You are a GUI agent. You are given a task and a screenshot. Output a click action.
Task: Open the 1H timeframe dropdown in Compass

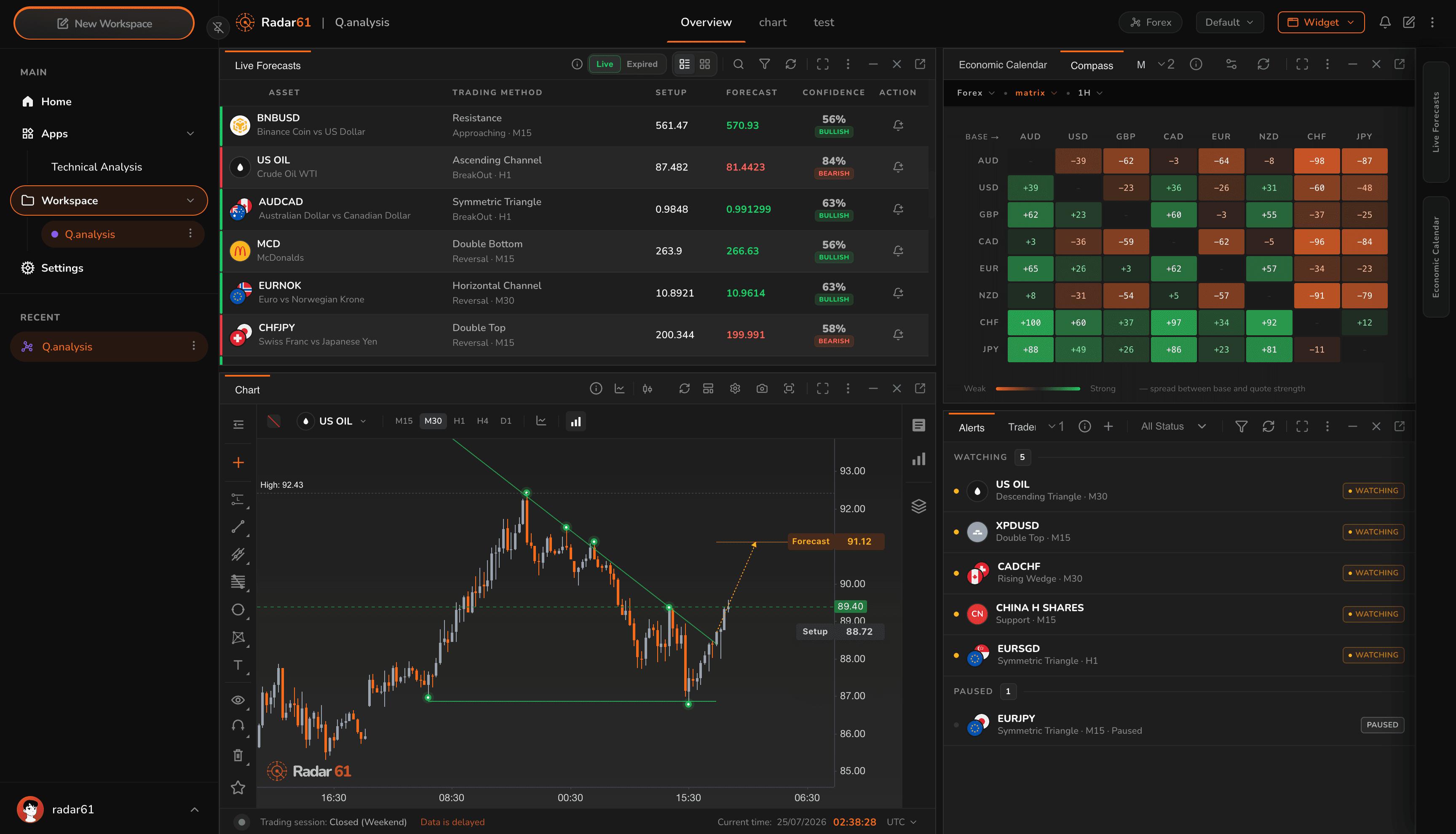[x=1090, y=93]
